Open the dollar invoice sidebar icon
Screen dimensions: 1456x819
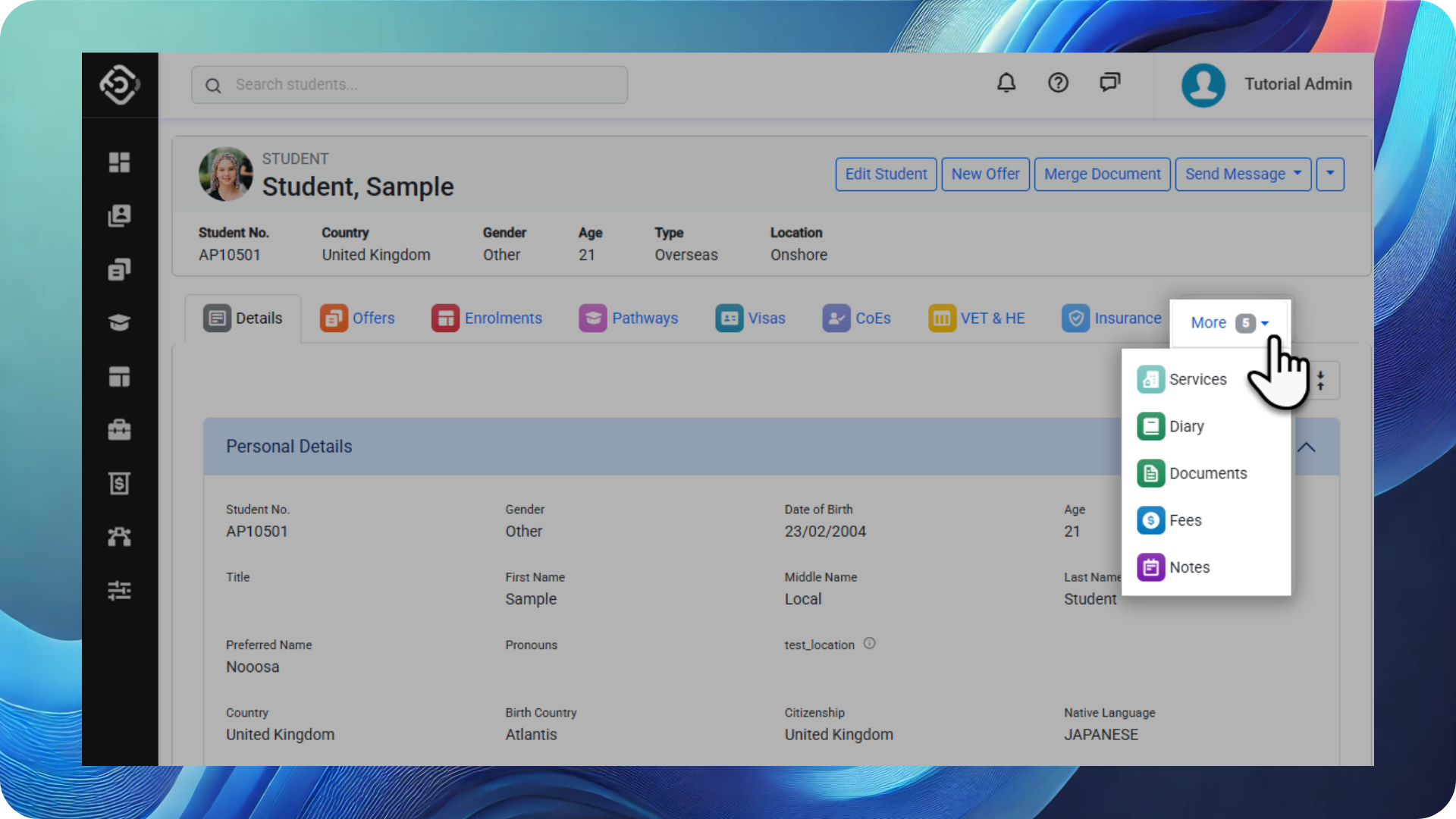119,484
